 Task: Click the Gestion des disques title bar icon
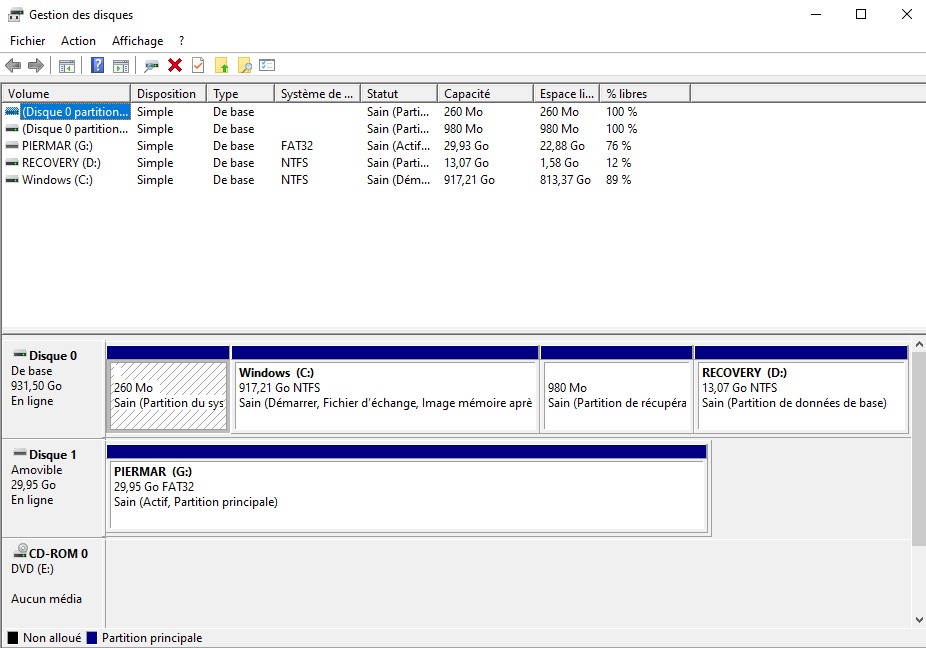[15, 15]
